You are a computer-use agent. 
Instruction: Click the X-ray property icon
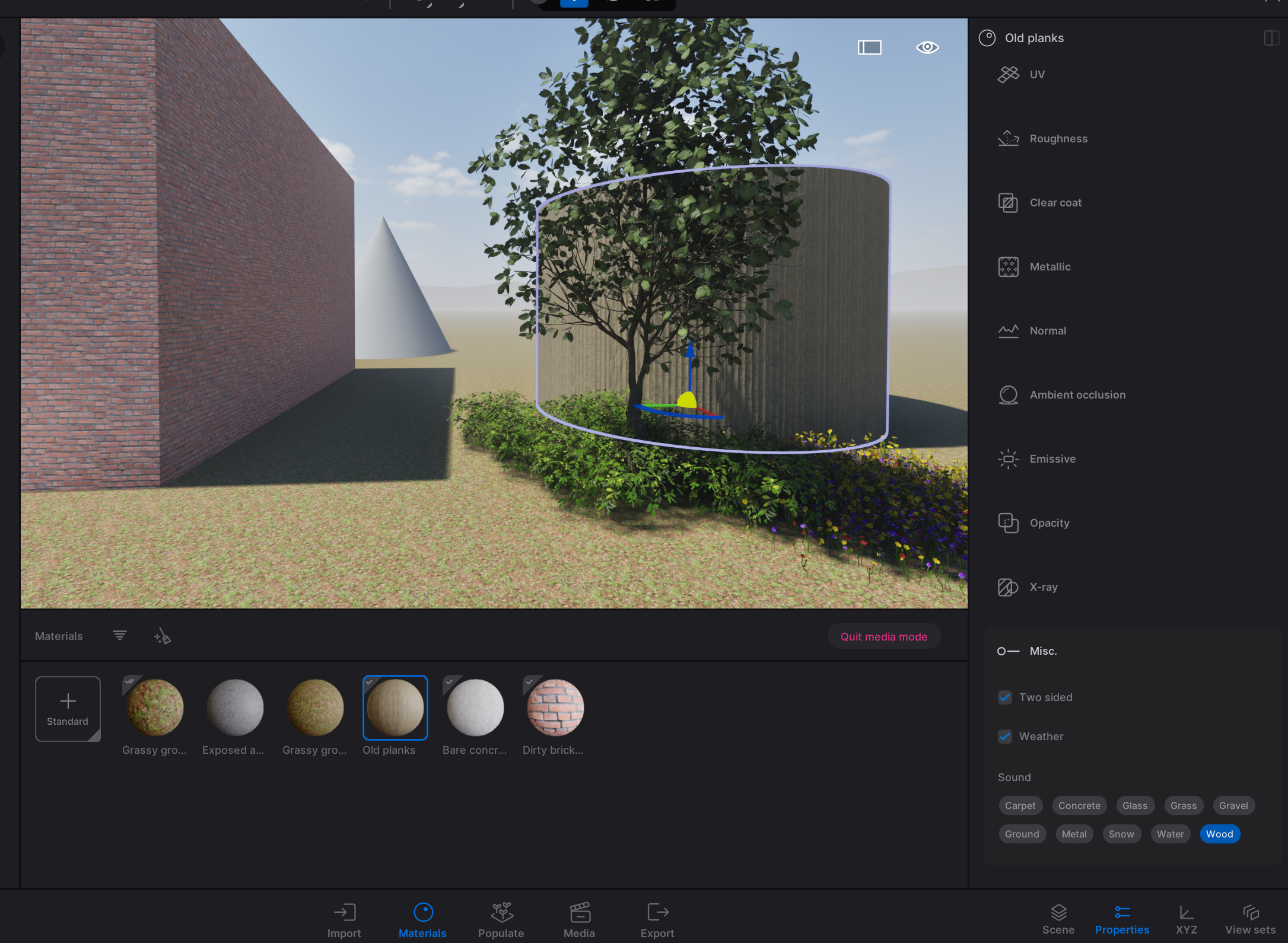coord(1008,587)
